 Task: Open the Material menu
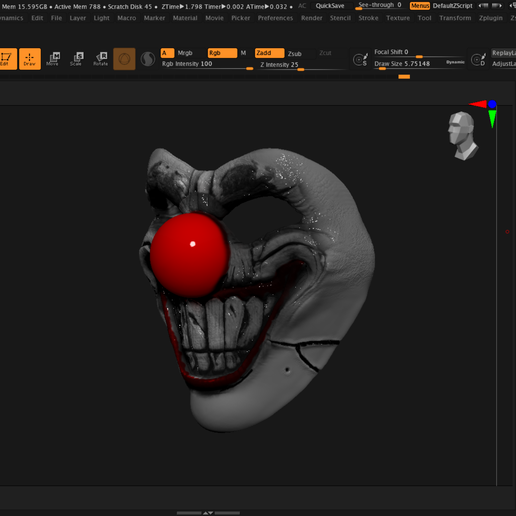click(185, 18)
